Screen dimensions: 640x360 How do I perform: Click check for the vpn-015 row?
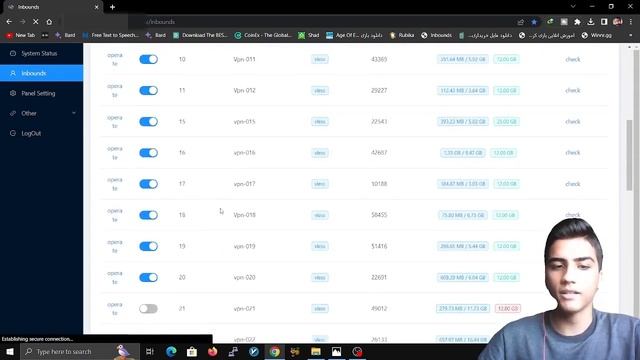point(573,122)
